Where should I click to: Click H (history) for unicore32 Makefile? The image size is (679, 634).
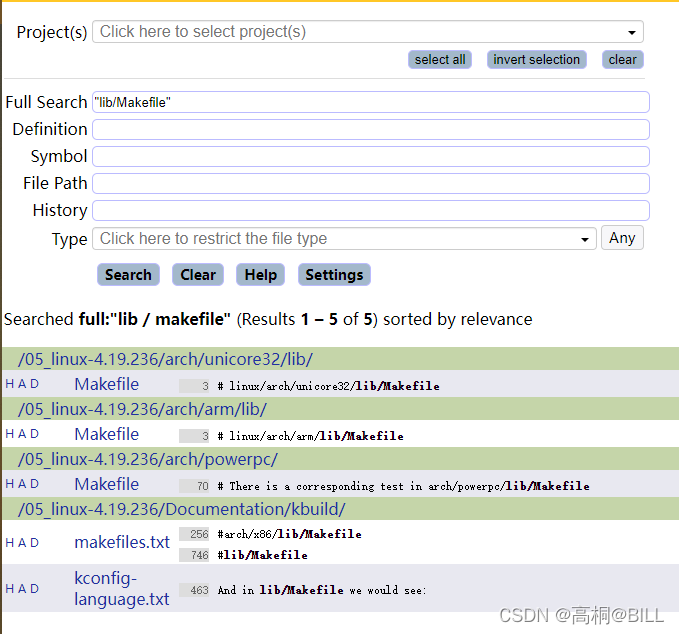tap(10, 384)
